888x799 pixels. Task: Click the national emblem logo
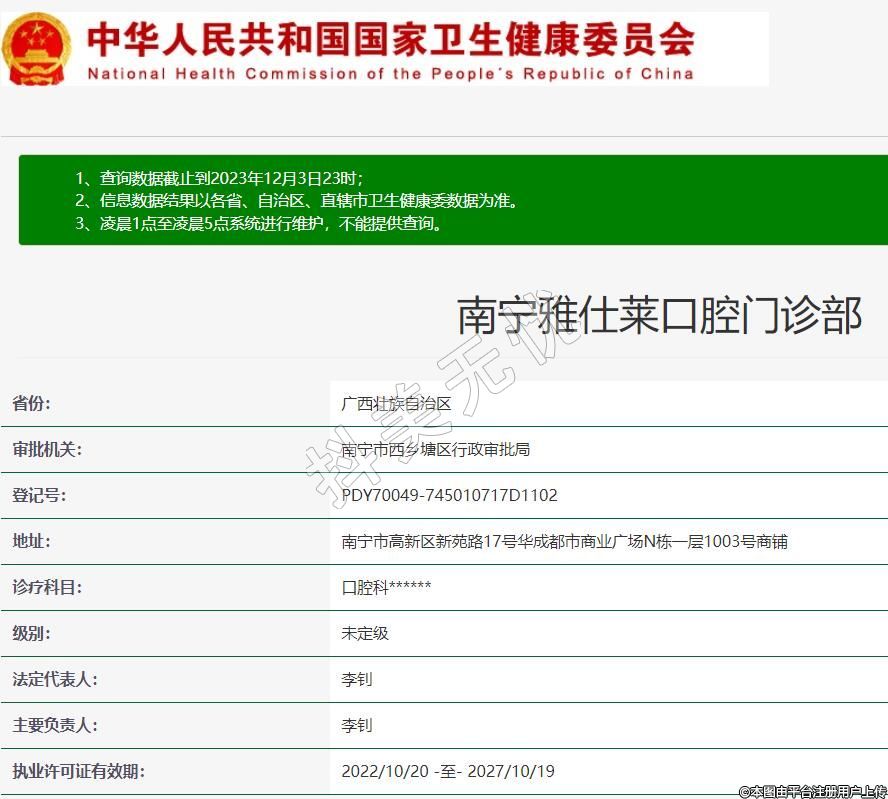pyautogui.click(x=37, y=48)
